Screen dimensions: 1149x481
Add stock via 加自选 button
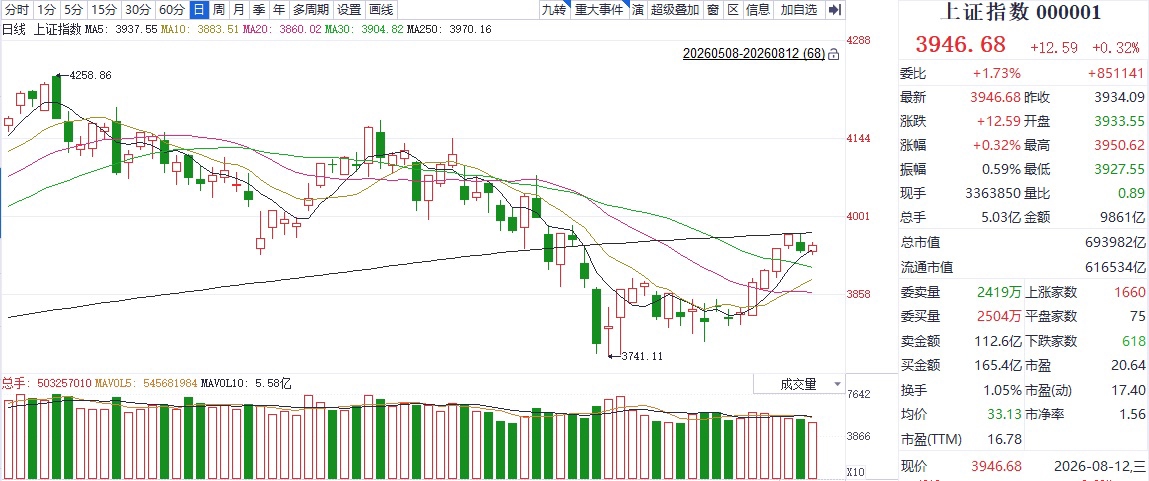point(799,10)
